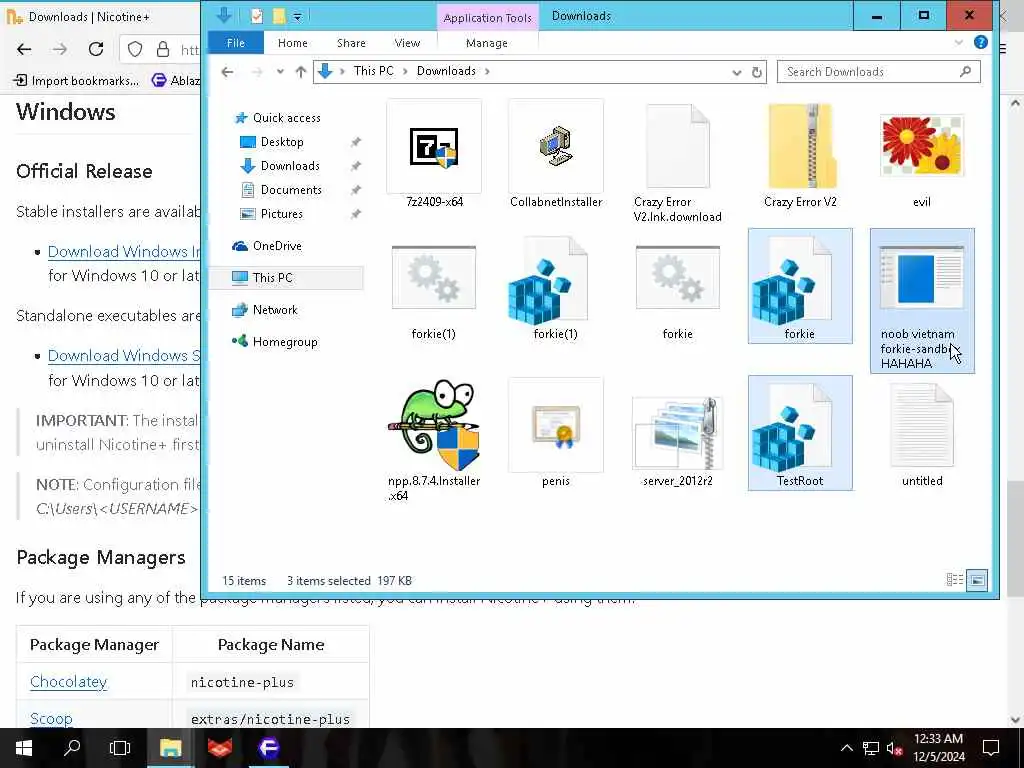The width and height of the screenshot is (1024, 768).
Task: Open the Share ribbon tab
Action: 351,43
